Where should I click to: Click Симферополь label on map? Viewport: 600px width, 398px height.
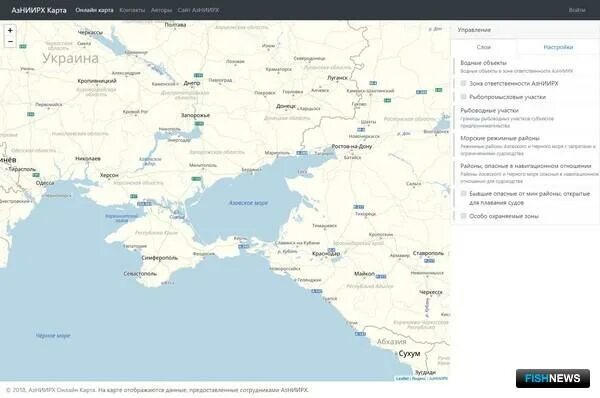(160, 258)
